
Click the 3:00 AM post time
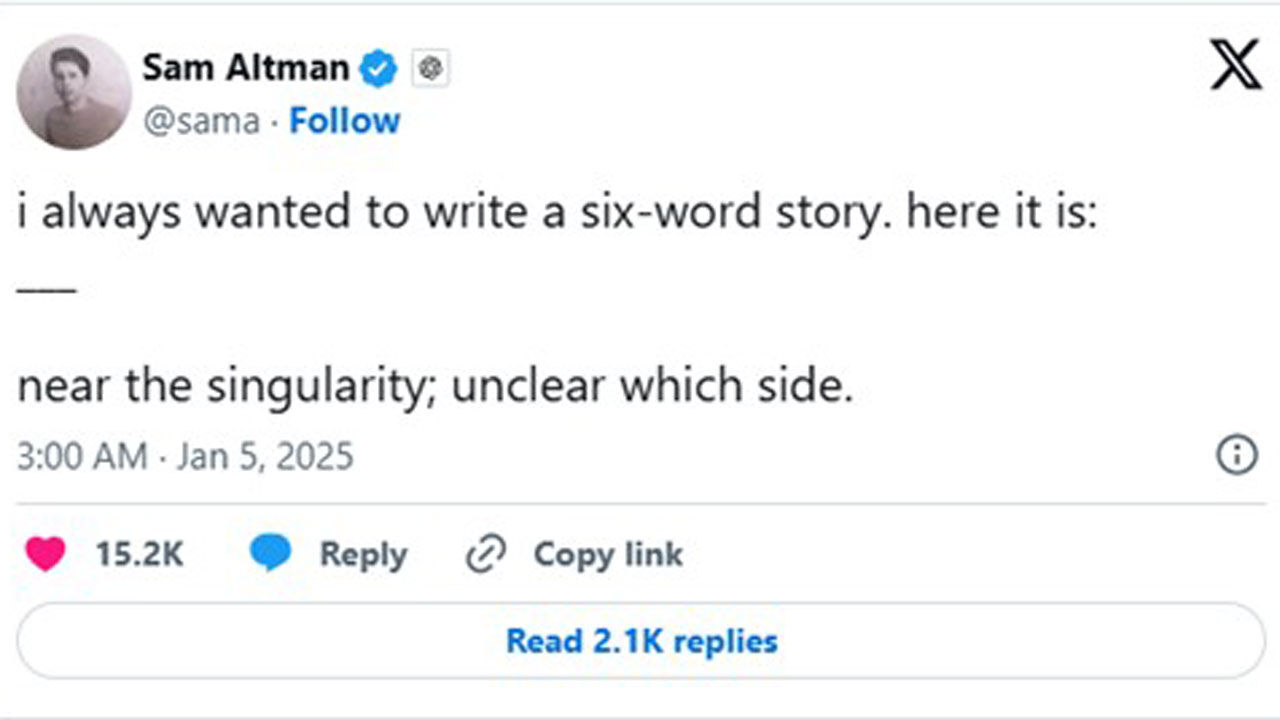(82, 456)
